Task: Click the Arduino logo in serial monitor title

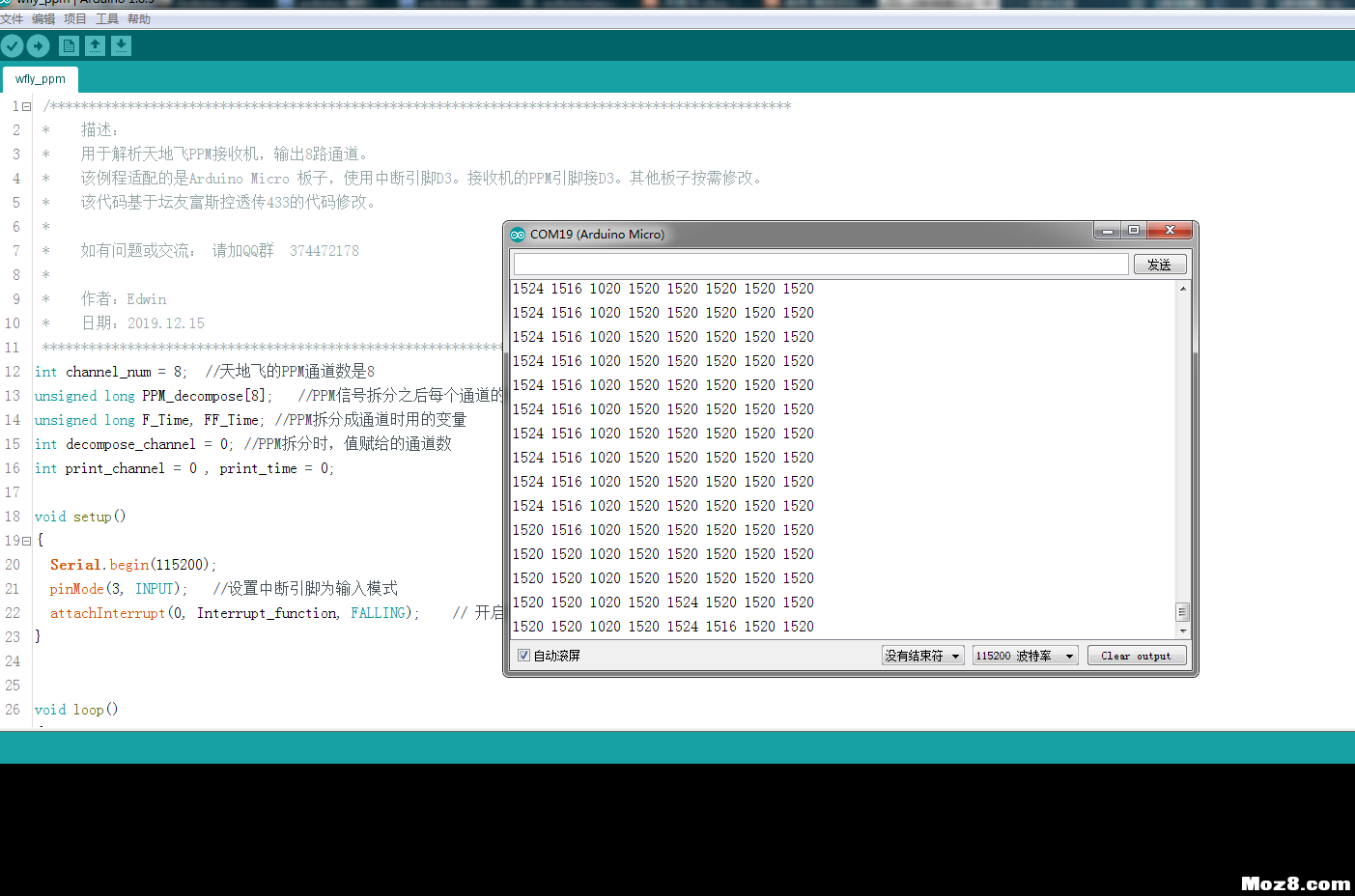Action: pos(518,234)
